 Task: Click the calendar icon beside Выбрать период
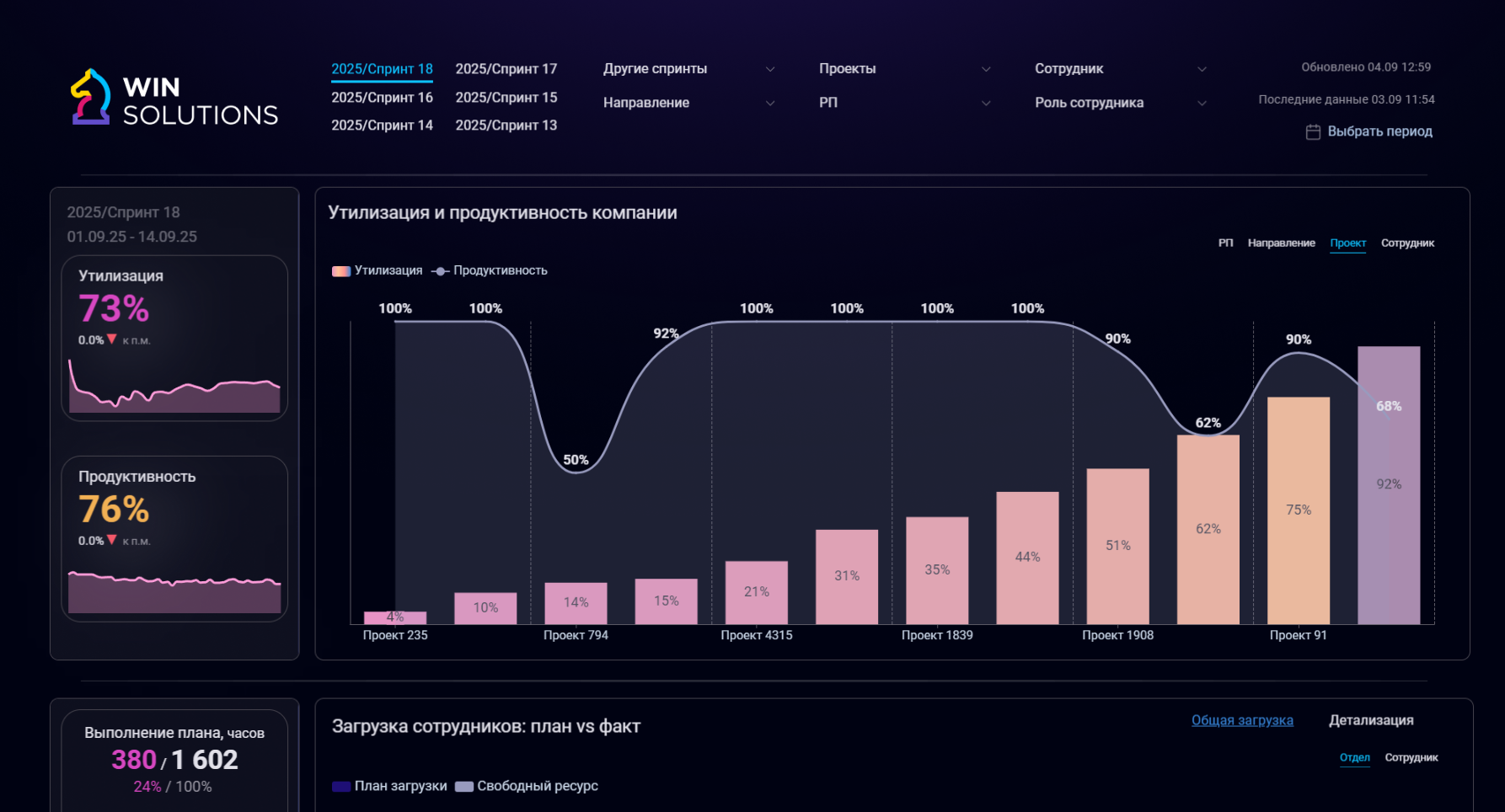[1313, 131]
